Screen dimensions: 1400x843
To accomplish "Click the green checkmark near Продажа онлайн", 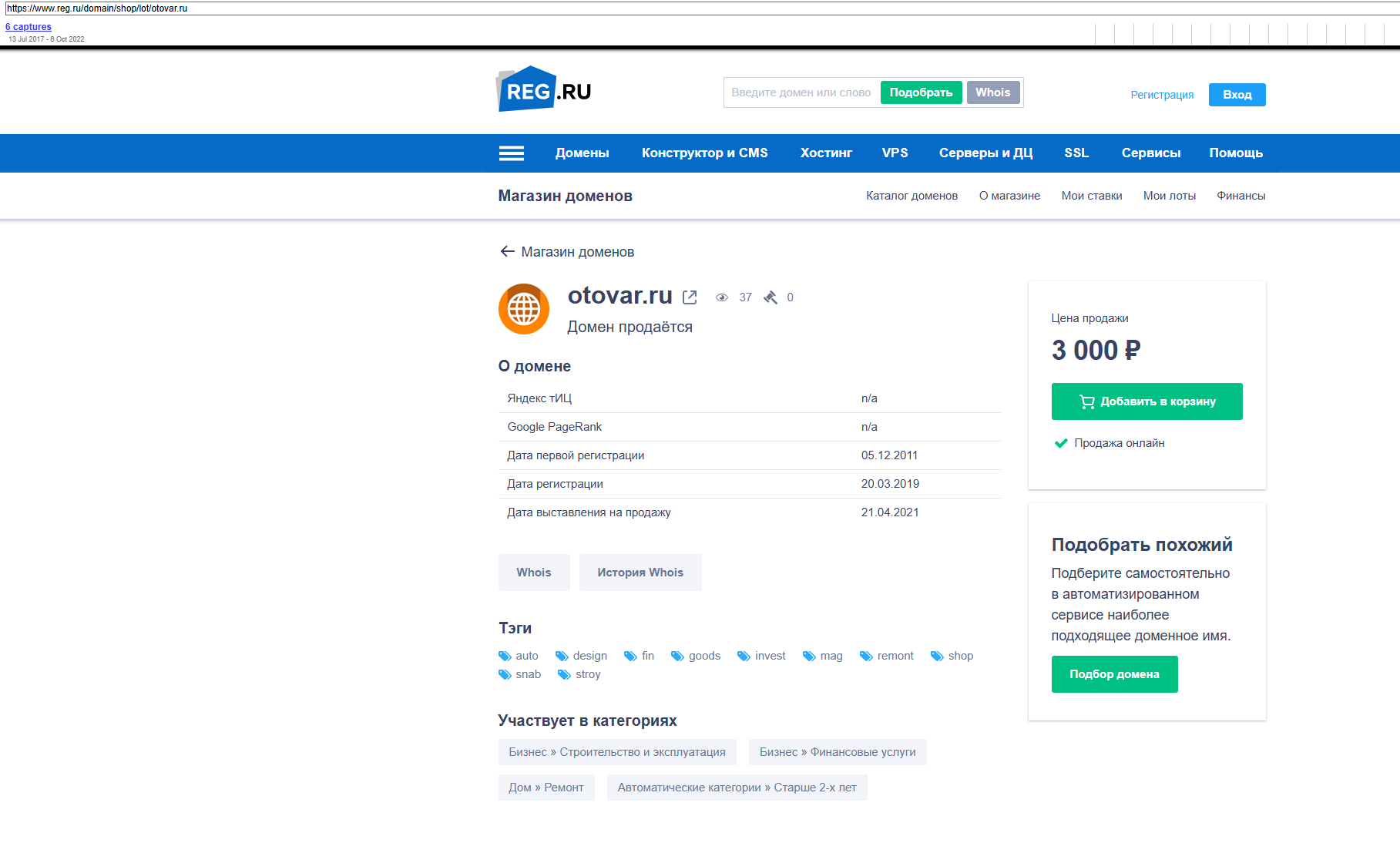I will point(1060,443).
